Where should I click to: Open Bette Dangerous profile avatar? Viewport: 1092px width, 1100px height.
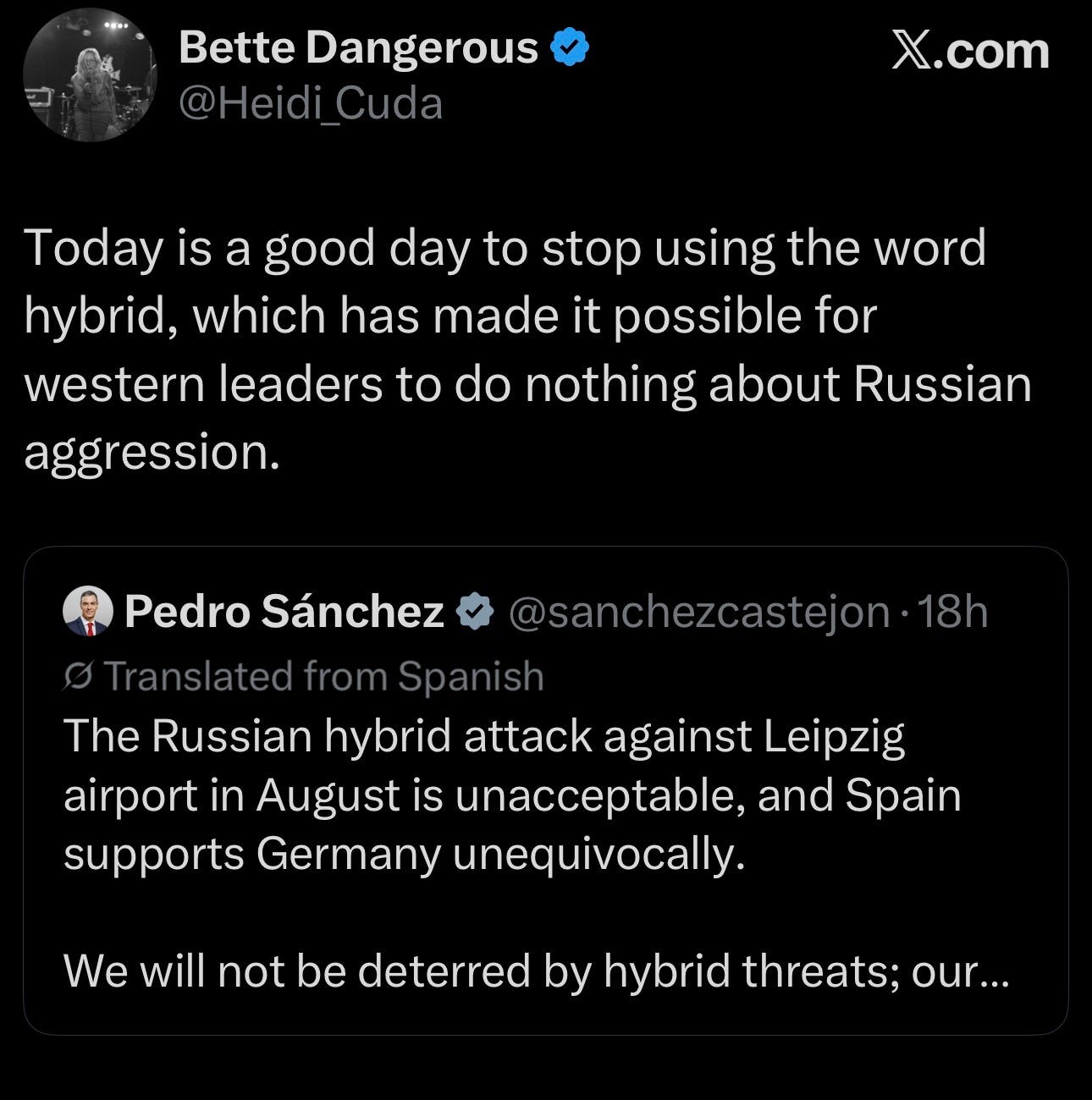90,75
